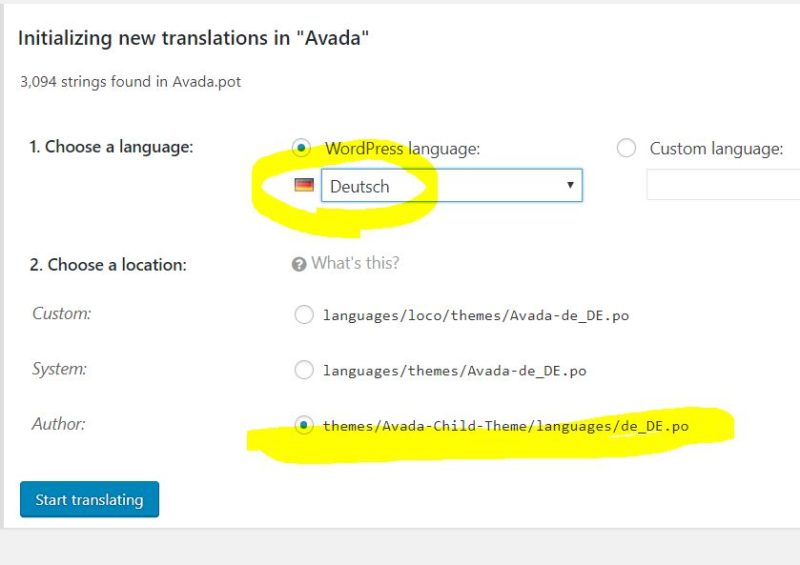Viewport: 800px width, 565px height.
Task: Click the Custom language text field
Action: click(x=722, y=186)
